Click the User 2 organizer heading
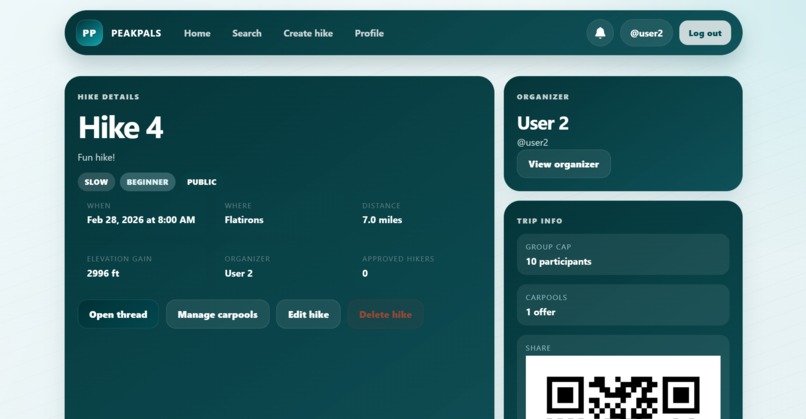The image size is (806, 419). (543, 123)
